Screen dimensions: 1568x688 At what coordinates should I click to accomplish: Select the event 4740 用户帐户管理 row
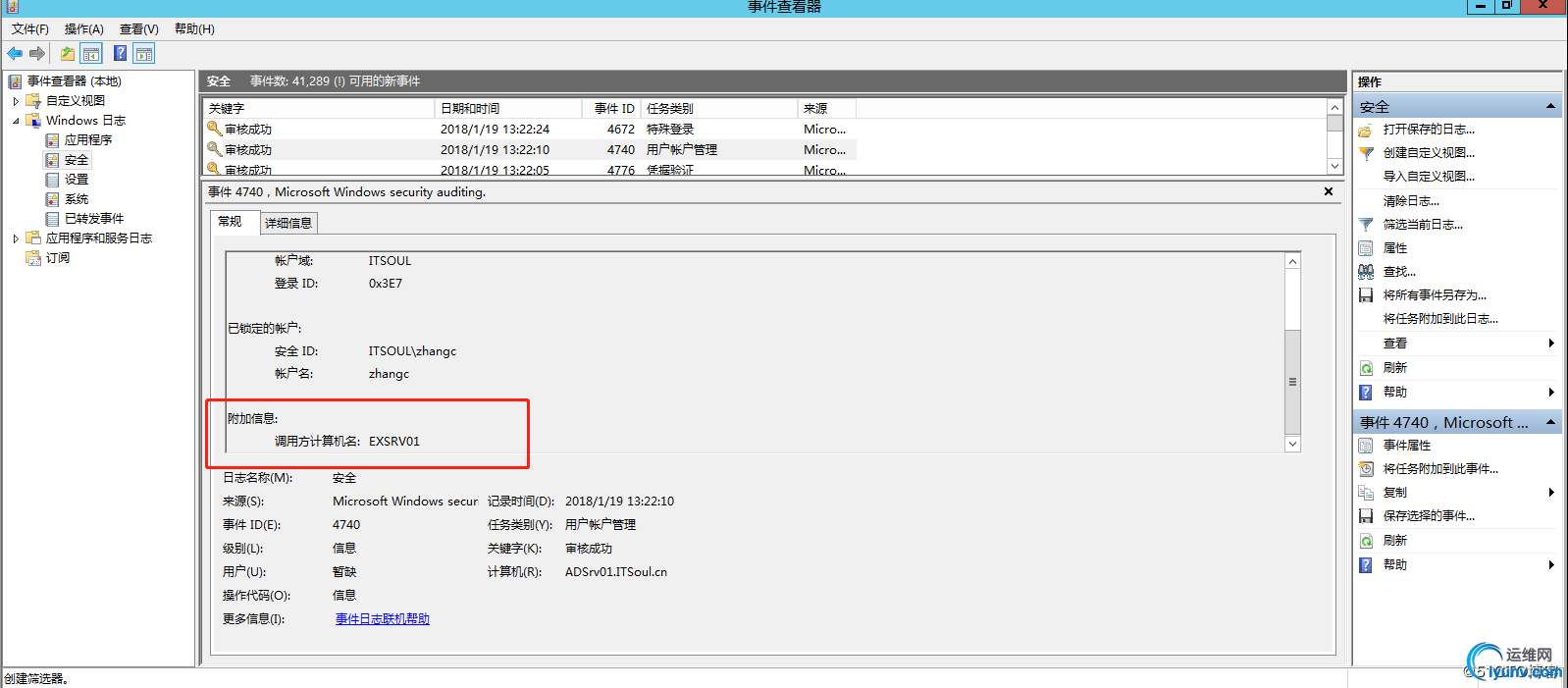(530, 150)
